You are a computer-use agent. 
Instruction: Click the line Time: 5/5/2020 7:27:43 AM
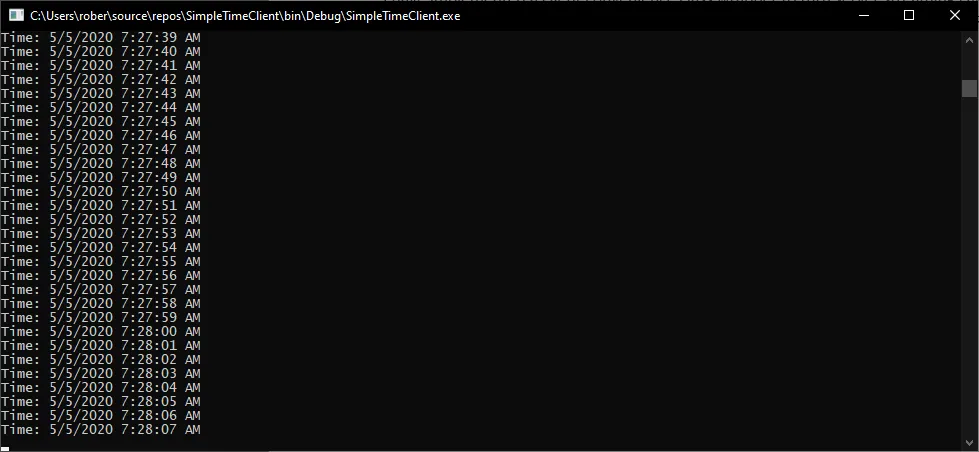101,94
